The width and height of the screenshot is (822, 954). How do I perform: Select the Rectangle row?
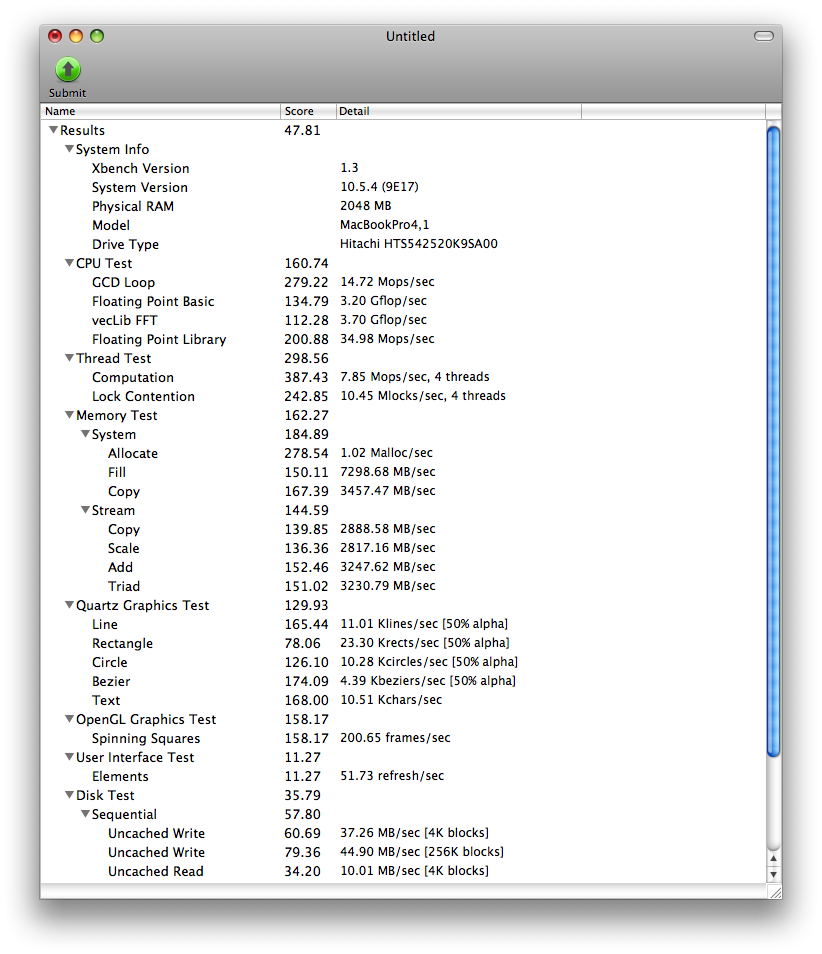pyautogui.click(x=403, y=643)
